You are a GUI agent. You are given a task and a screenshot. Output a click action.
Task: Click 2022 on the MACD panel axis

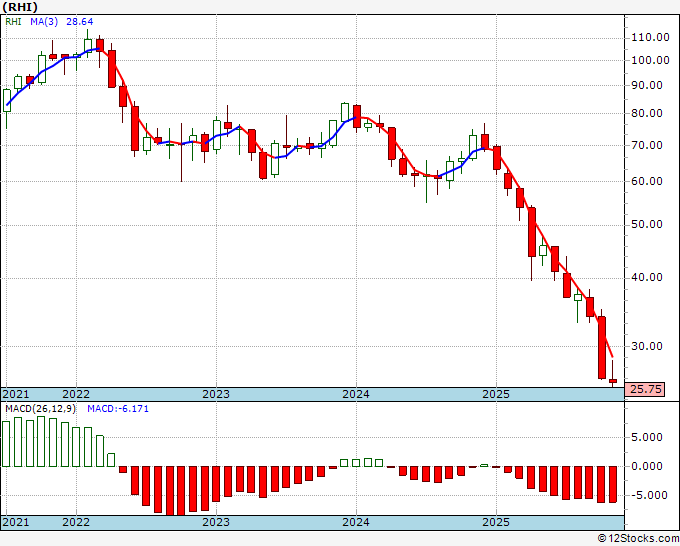tap(76, 522)
